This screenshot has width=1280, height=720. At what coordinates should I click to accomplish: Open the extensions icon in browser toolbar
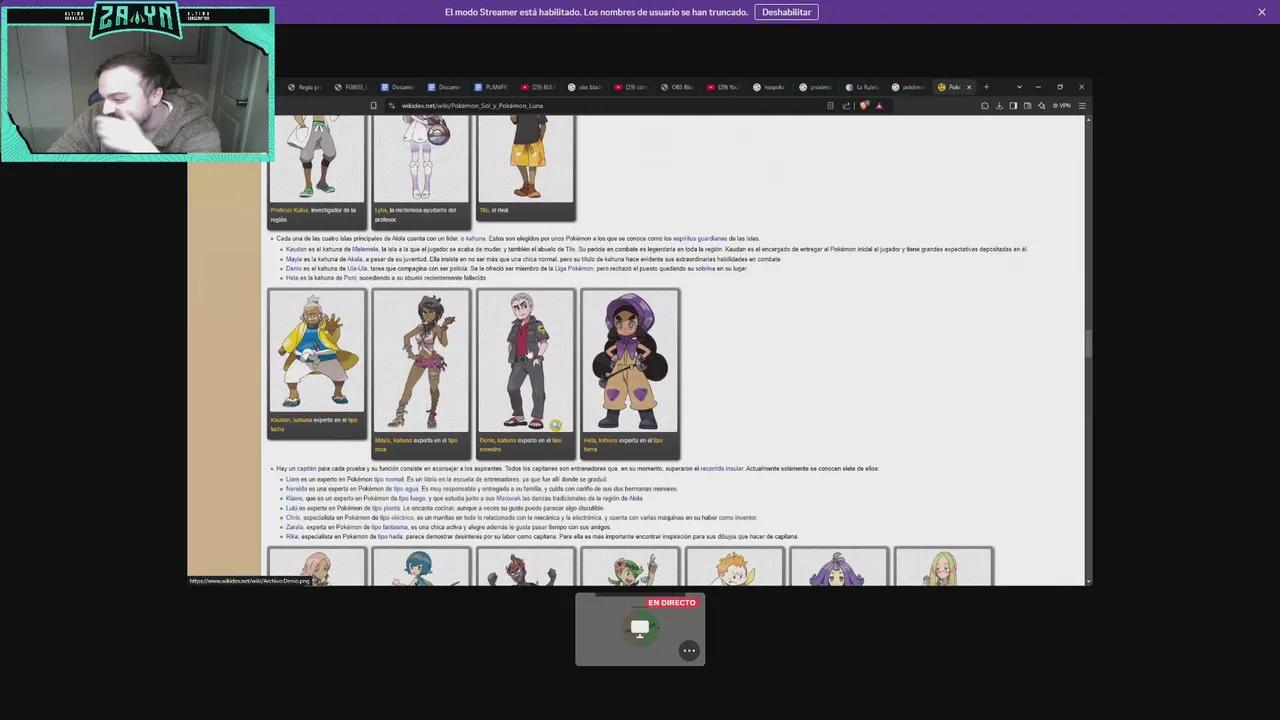[985, 105]
